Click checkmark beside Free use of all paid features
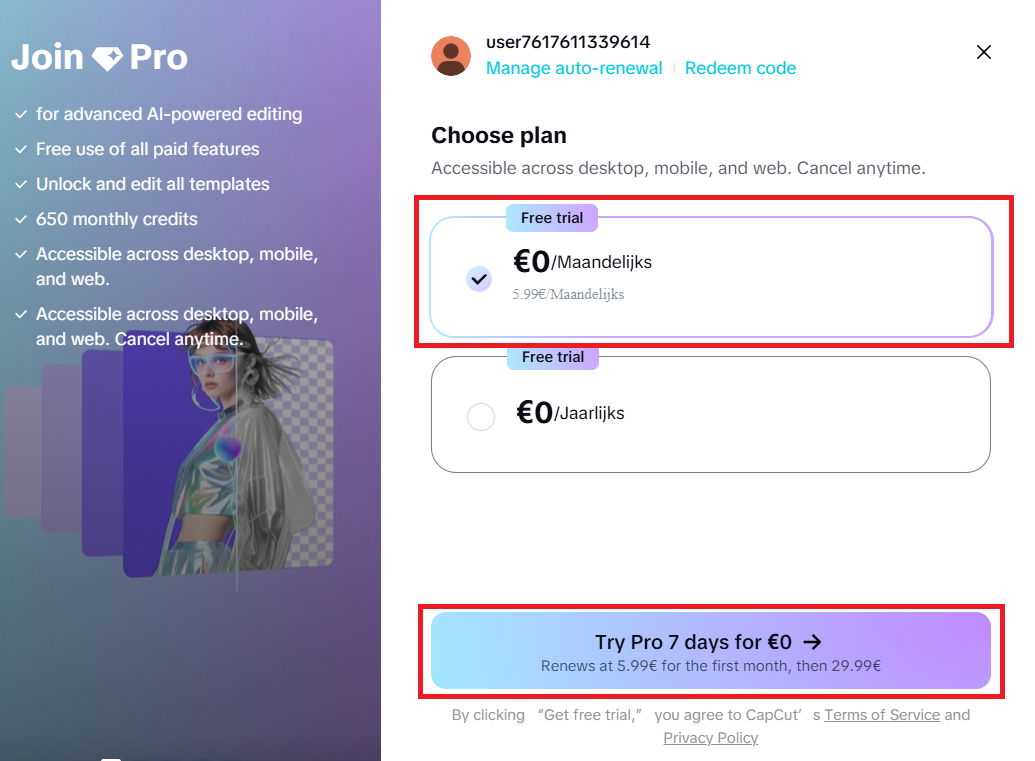The height and width of the screenshot is (761, 1035). (x=20, y=150)
